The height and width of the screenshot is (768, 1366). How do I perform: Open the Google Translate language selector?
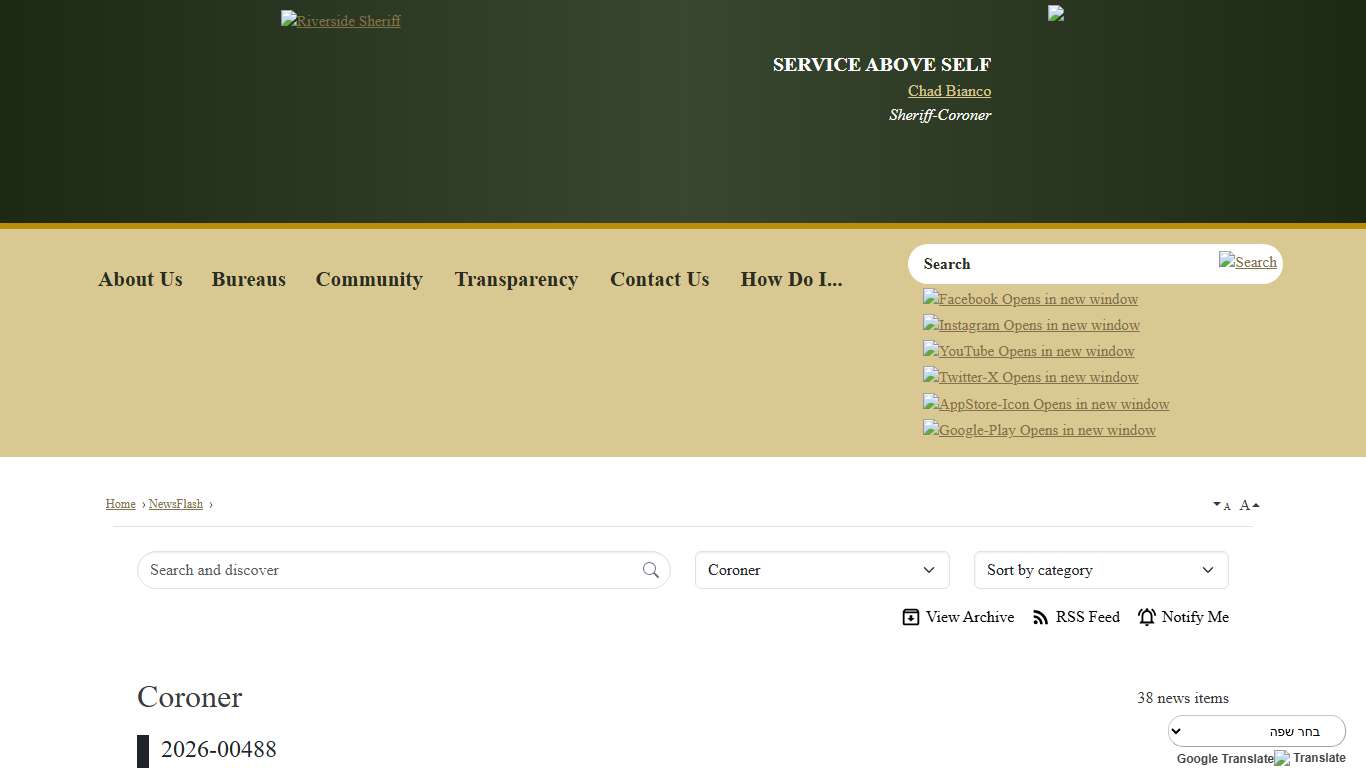coord(1257,730)
